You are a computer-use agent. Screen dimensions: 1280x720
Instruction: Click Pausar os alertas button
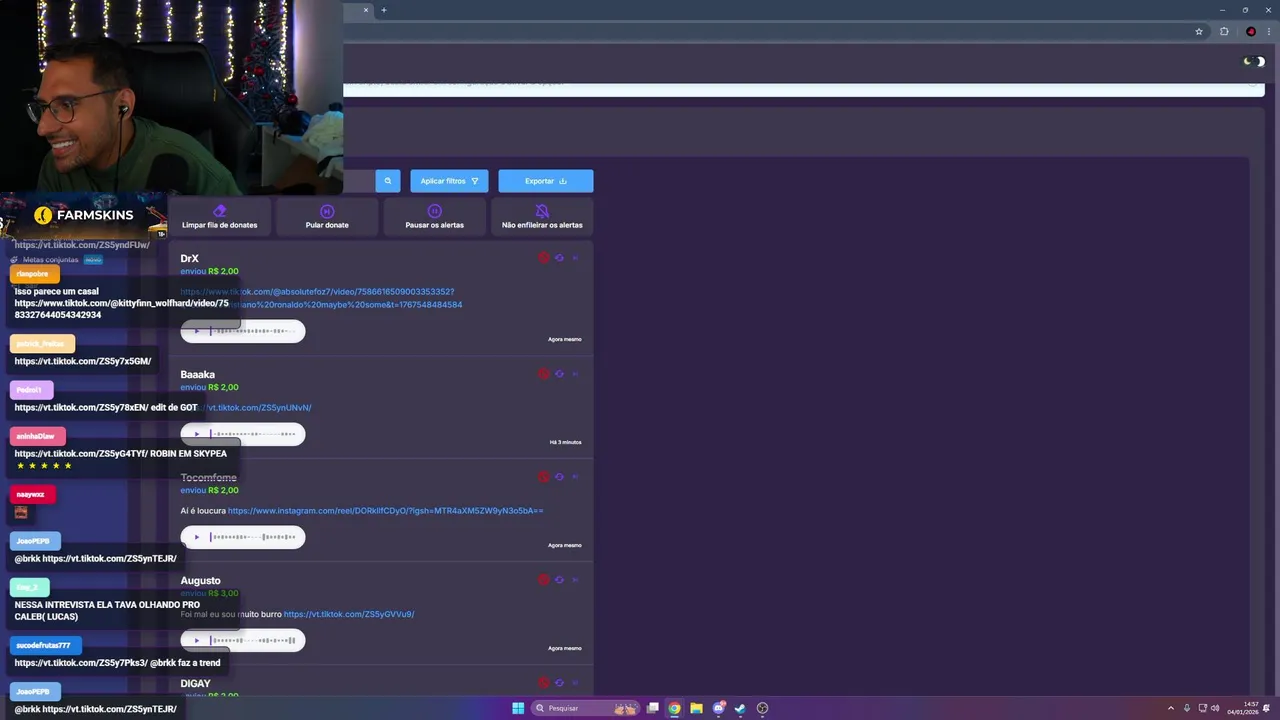coord(434,217)
